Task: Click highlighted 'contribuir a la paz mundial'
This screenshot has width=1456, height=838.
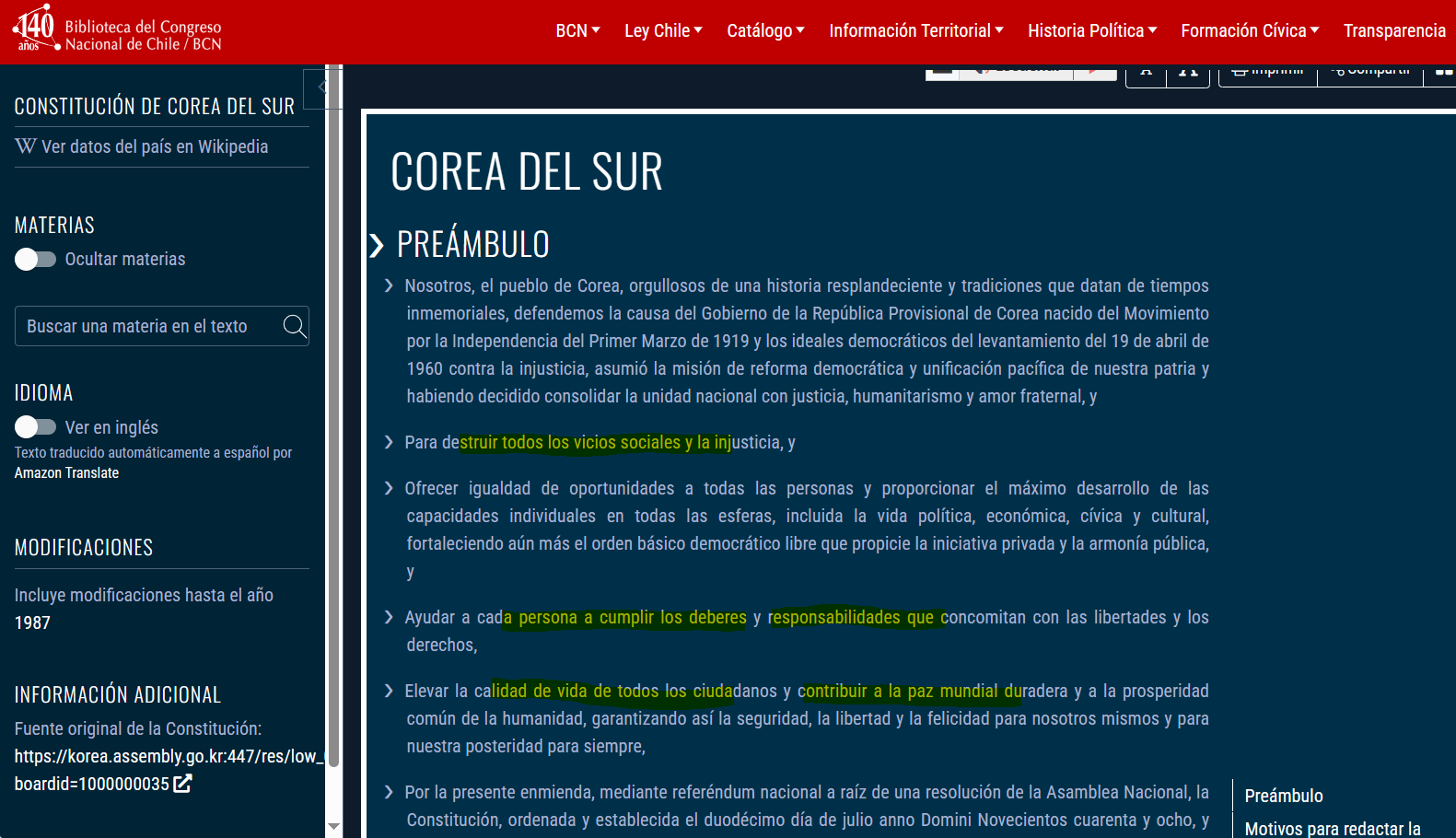Action: pos(899,692)
